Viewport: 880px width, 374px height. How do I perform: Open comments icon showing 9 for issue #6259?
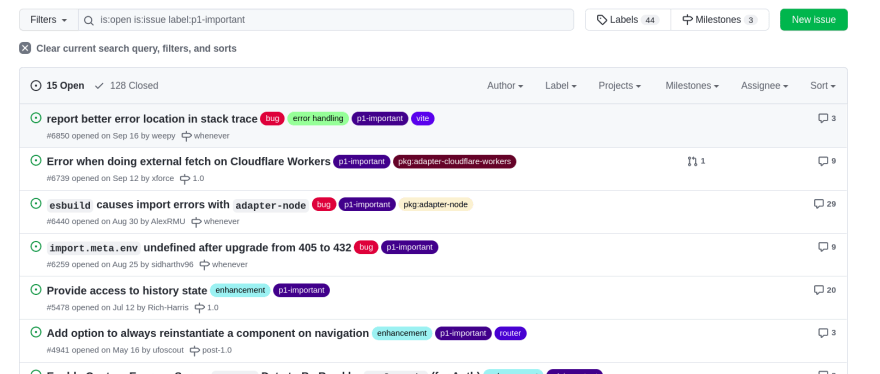[827, 247]
